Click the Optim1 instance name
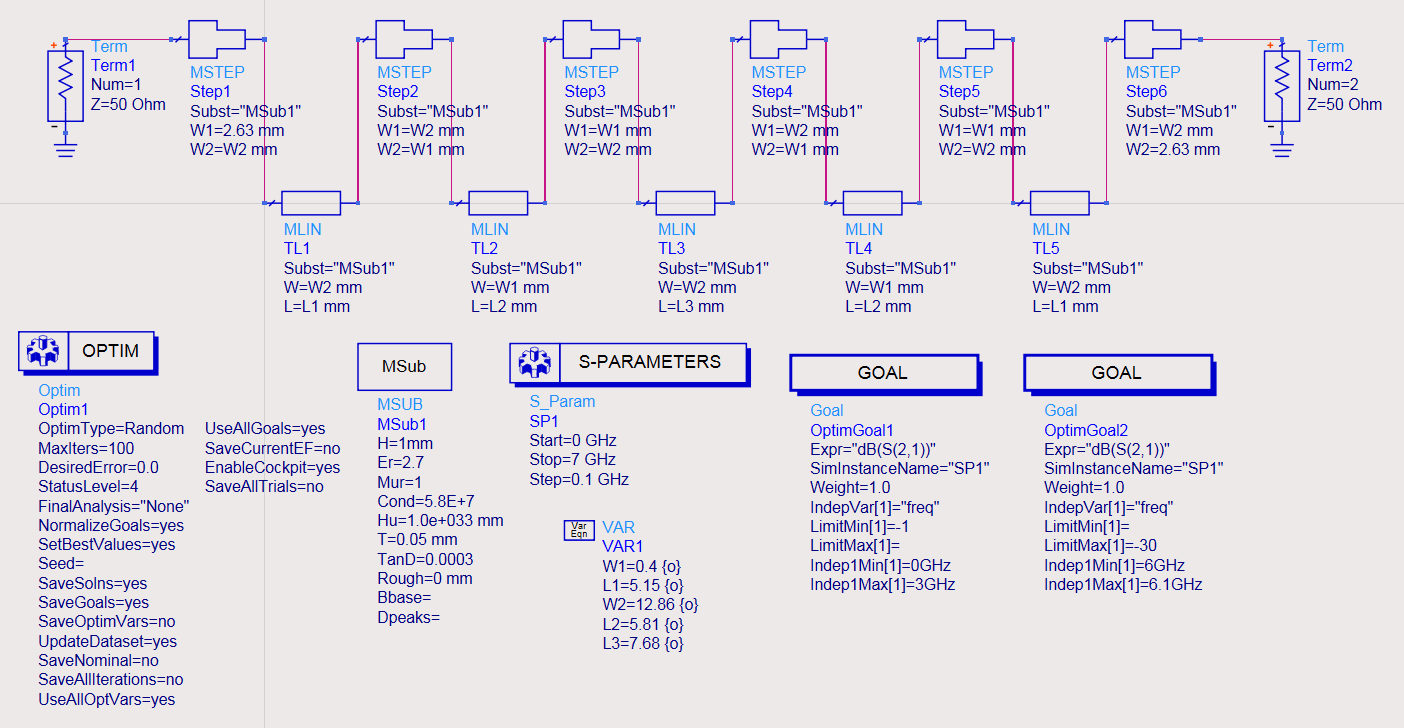1404x728 pixels. [x=63, y=410]
